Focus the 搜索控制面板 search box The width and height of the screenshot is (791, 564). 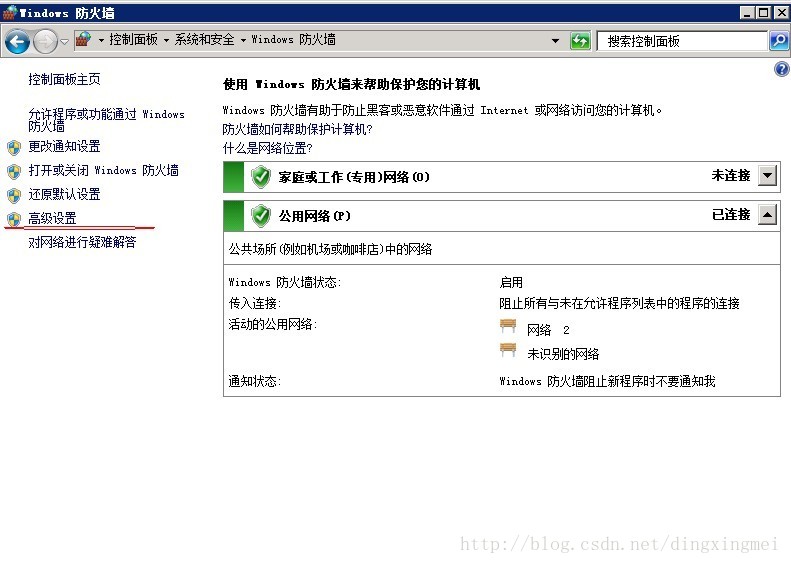[x=682, y=41]
